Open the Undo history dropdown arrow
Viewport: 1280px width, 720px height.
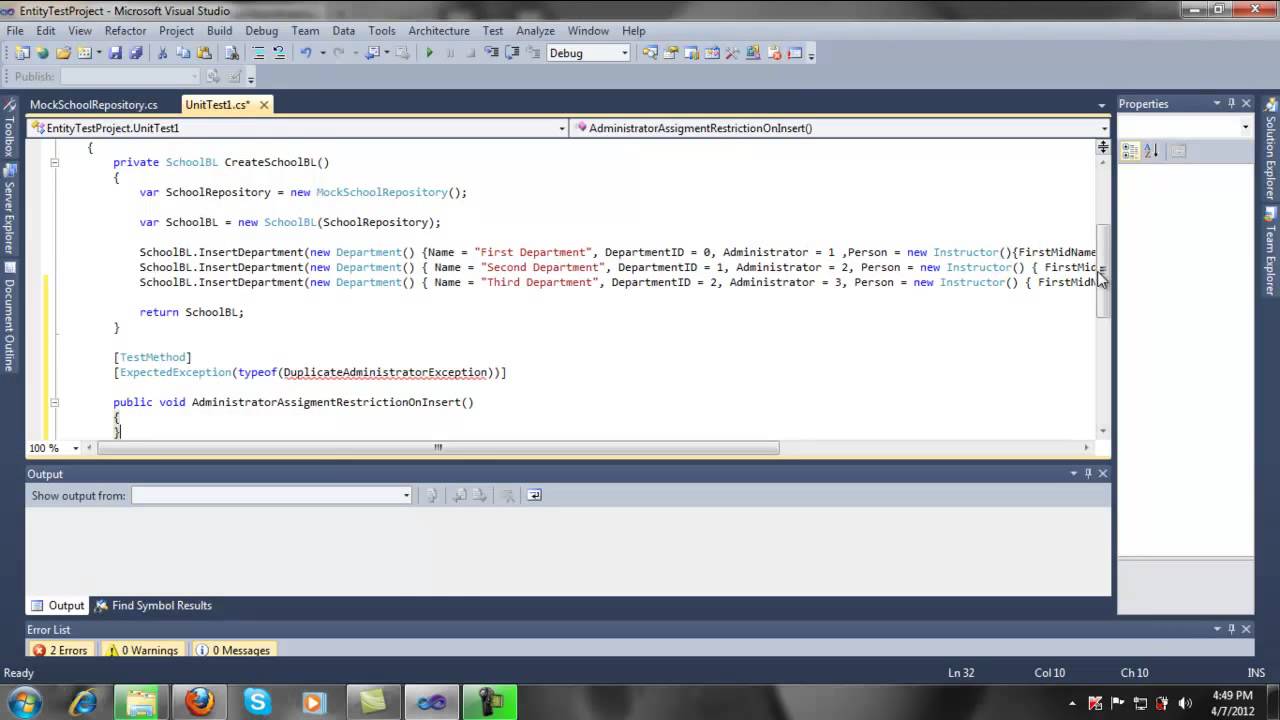322,53
